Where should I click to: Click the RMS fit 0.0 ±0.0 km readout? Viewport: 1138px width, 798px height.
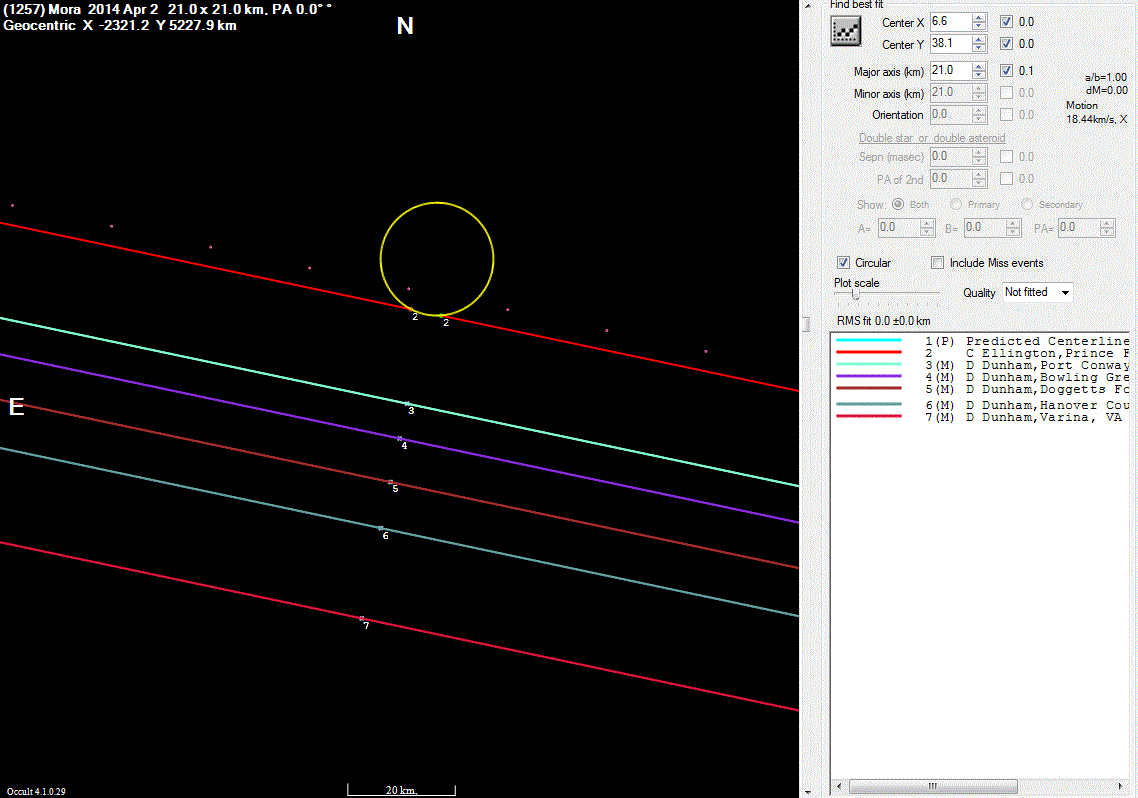(883, 321)
